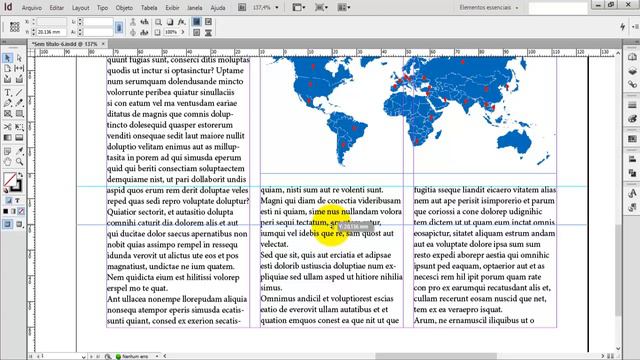Click the Fill color swatch
640x360 pixels.
(x=10, y=180)
